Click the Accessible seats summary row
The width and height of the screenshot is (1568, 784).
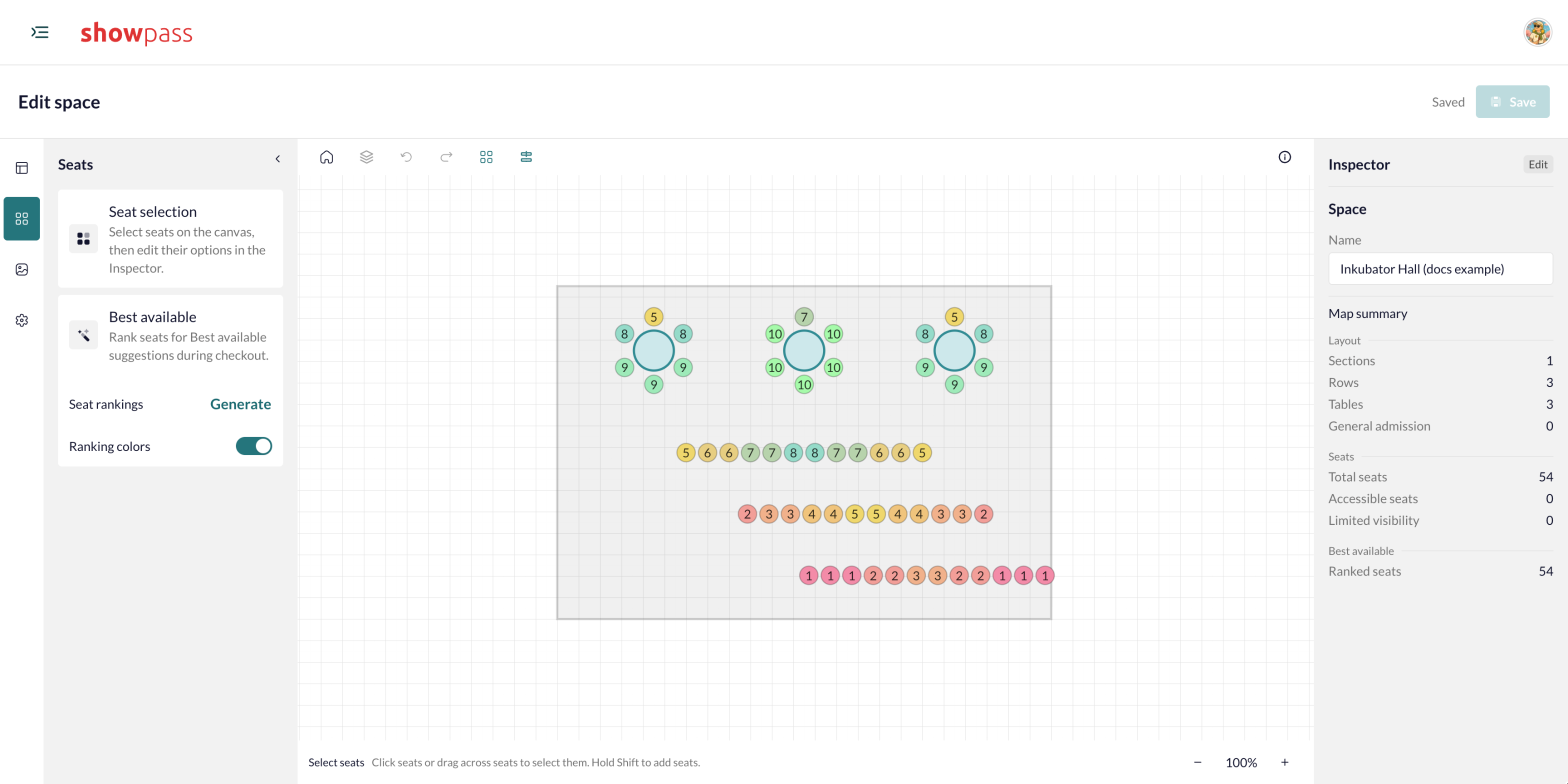coord(1440,498)
